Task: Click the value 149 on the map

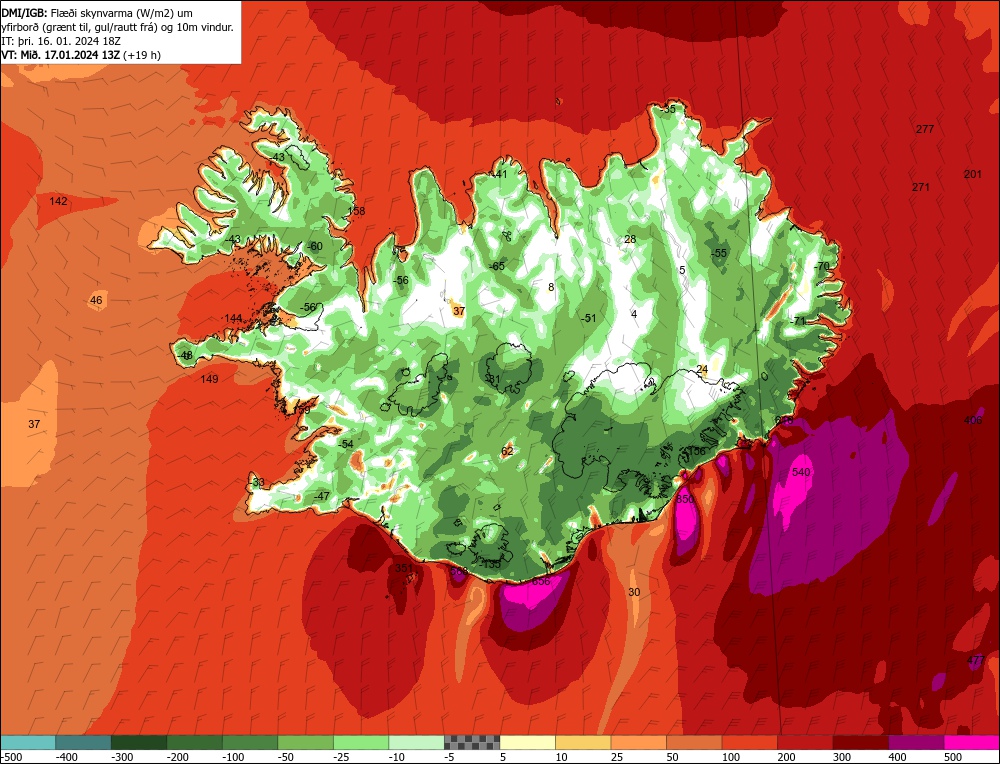Action: tap(209, 379)
